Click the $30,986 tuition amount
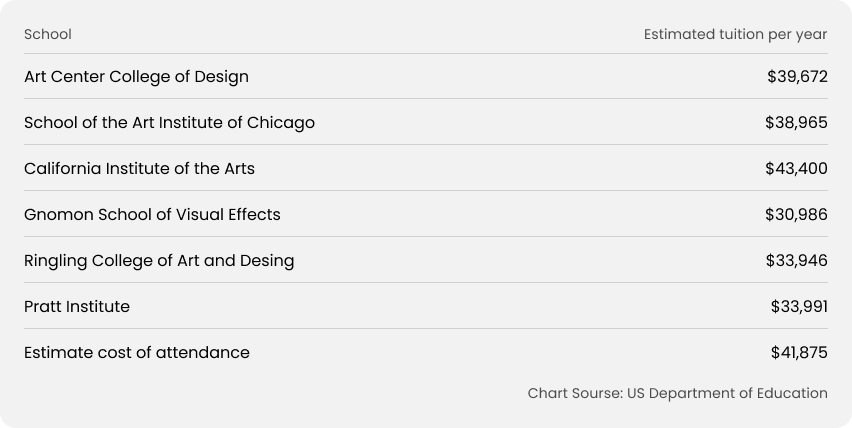This screenshot has width=852, height=428. coord(796,215)
